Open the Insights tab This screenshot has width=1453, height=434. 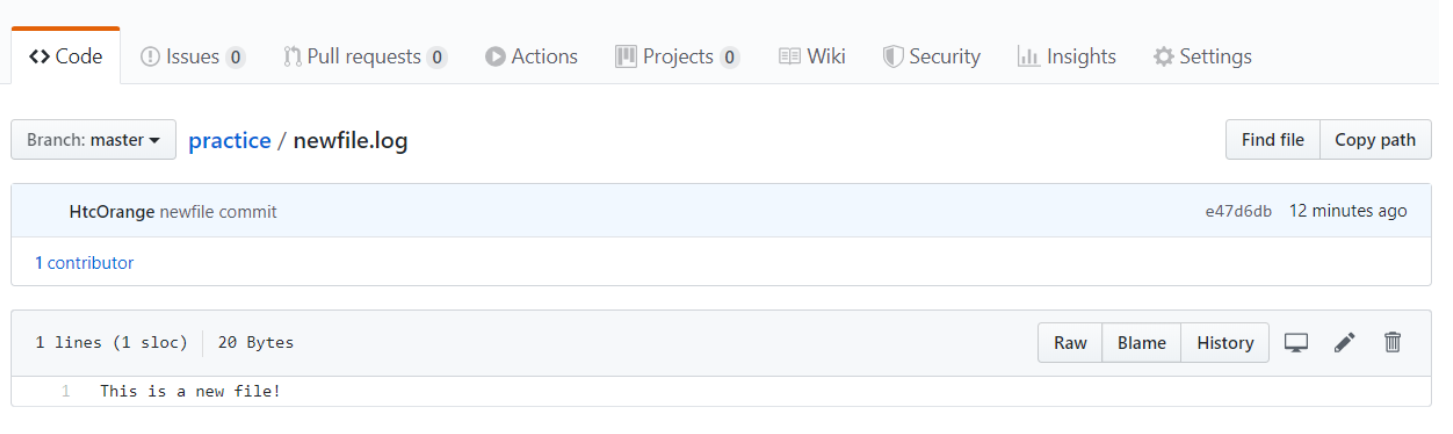pyautogui.click(x=1067, y=57)
